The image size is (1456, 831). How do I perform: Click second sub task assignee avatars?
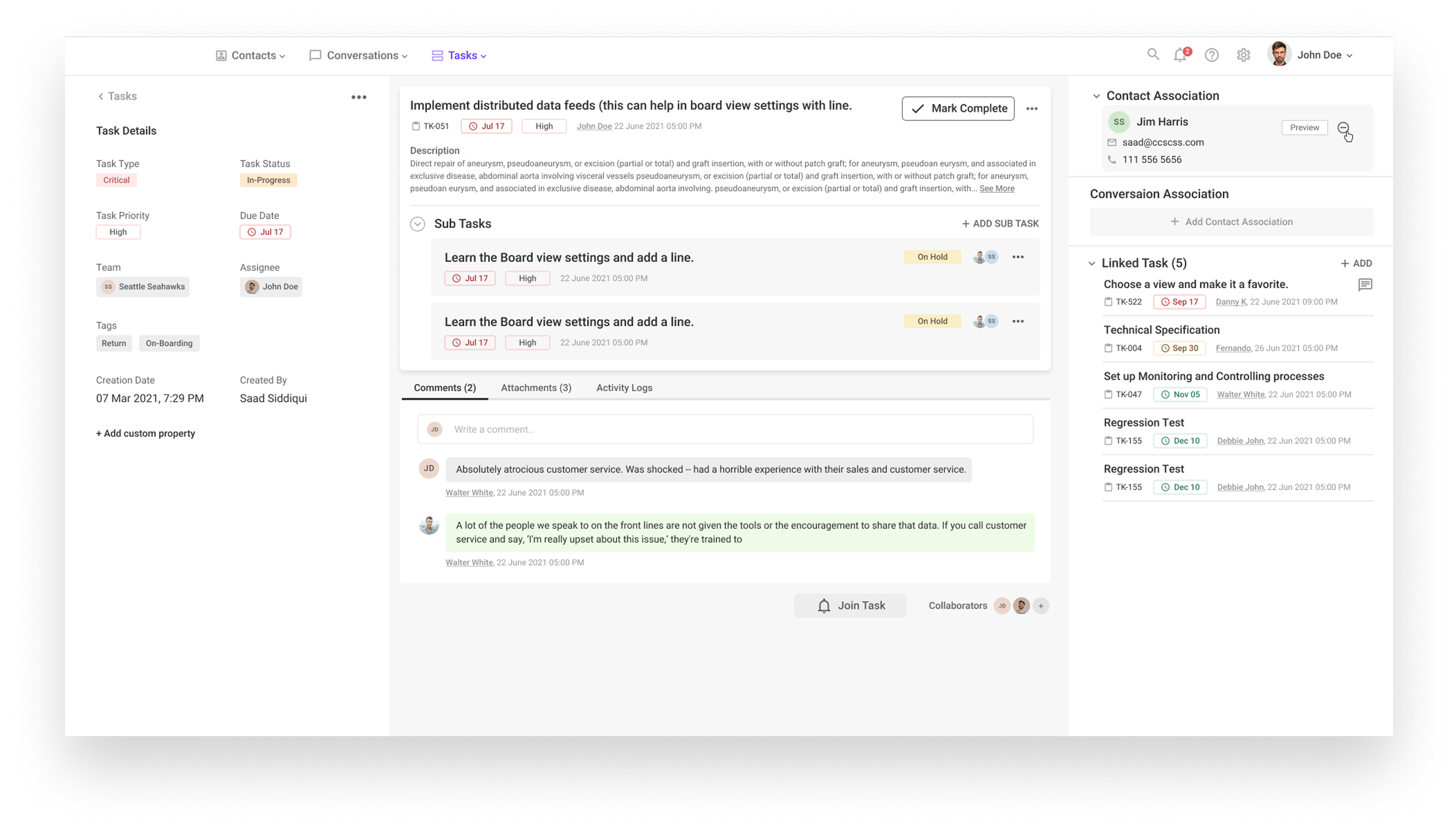point(985,321)
